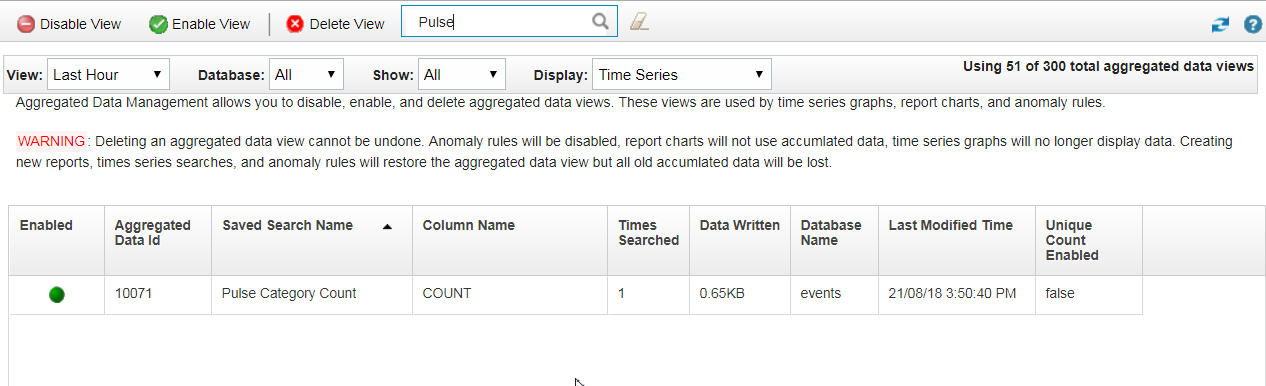The image size is (1266, 386).
Task: Click the Times Searched value 1
Action: 622,294
